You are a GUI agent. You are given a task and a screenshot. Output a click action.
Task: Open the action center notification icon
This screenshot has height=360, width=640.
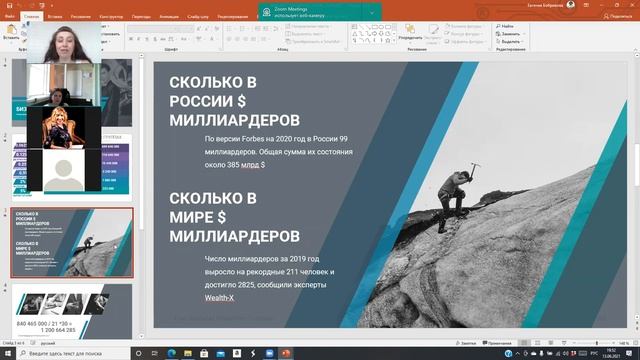(x=629, y=353)
